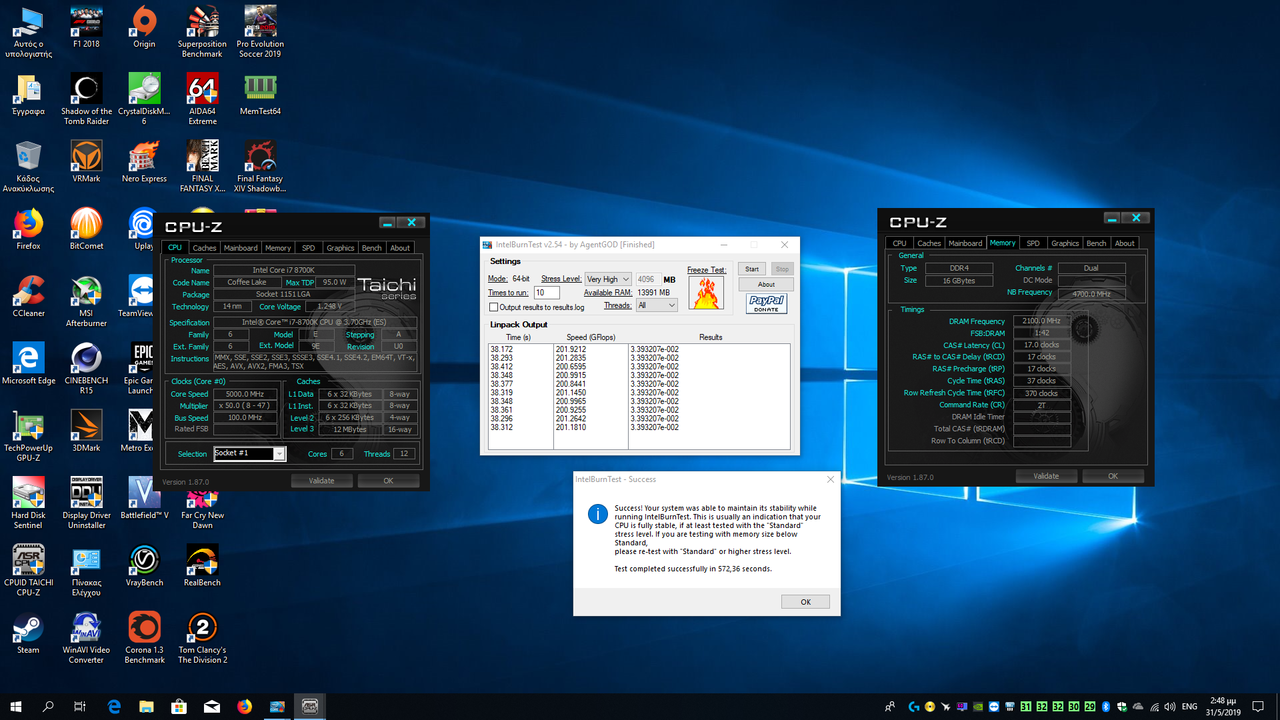Open Task View from the taskbar
This screenshot has width=1280, height=720.
(82, 706)
